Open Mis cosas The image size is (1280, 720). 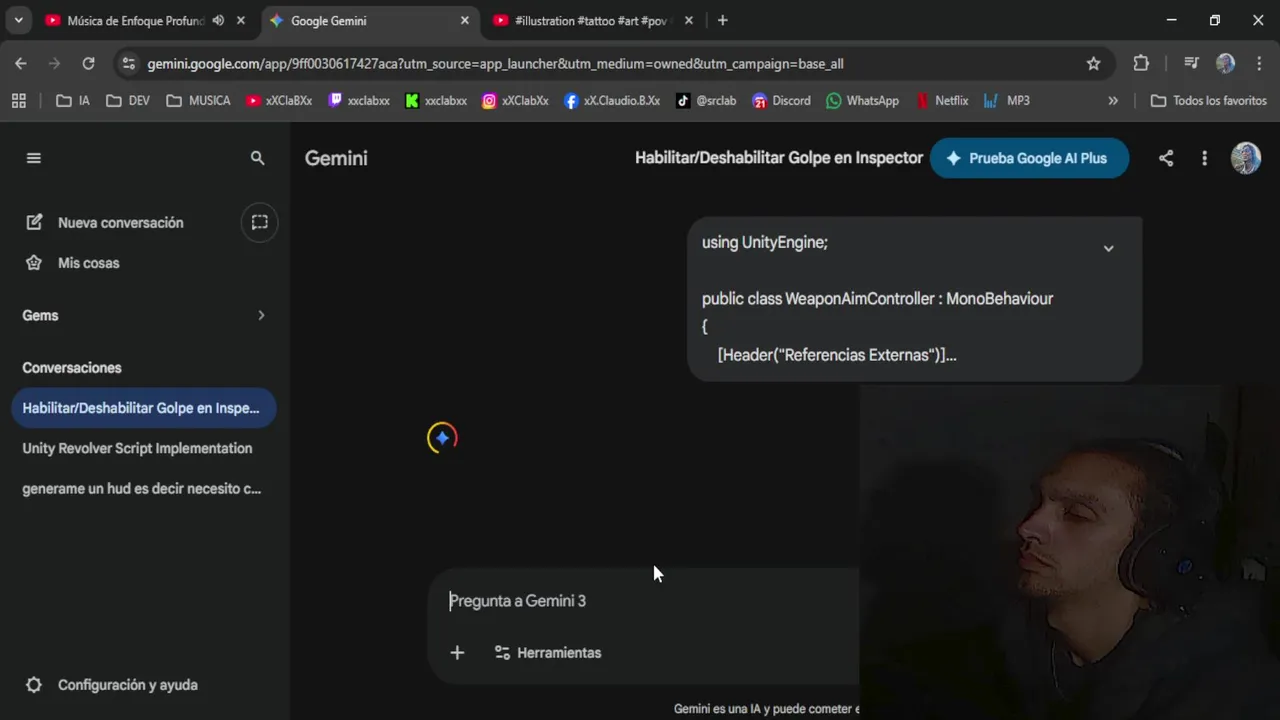click(x=72, y=263)
